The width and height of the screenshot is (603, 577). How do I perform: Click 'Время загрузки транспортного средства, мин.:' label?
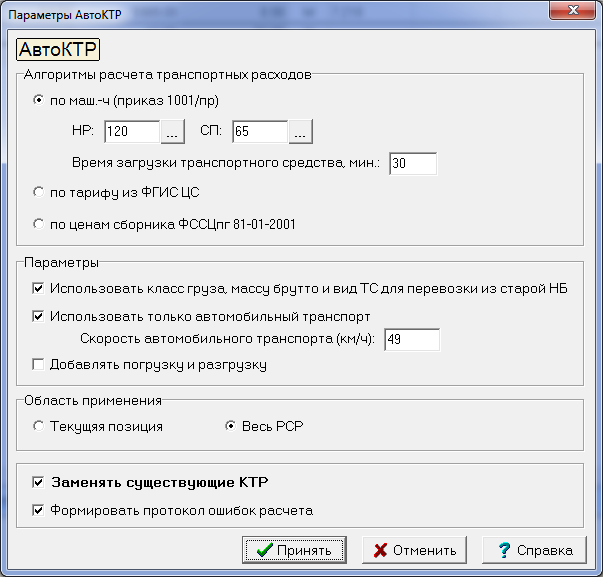[x=226, y=163]
